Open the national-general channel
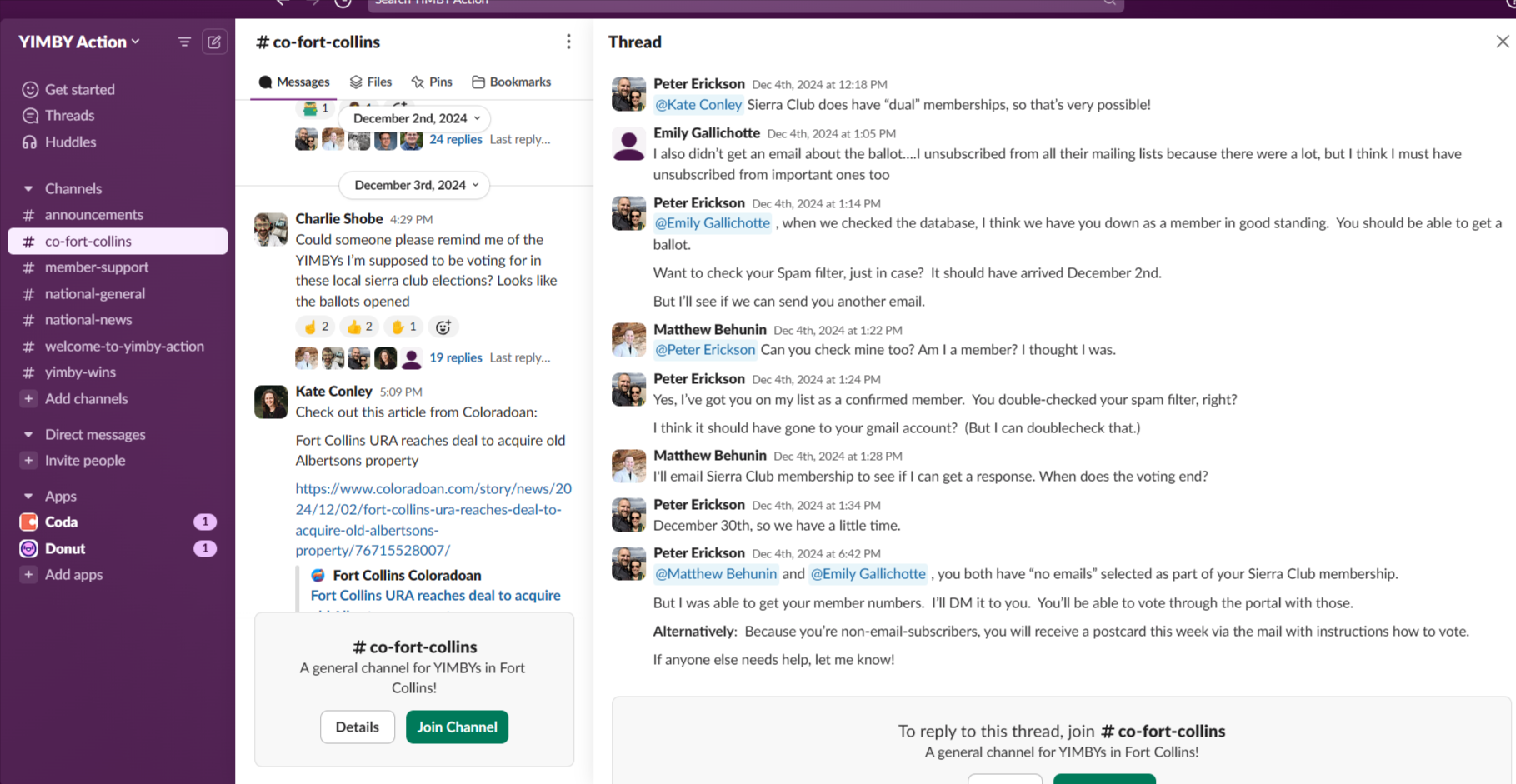 click(118, 294)
